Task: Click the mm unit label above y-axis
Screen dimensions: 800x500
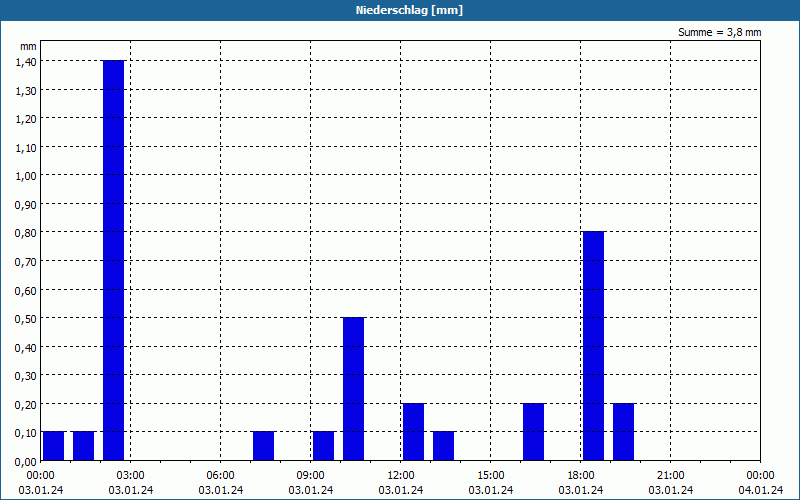Action: coord(29,46)
